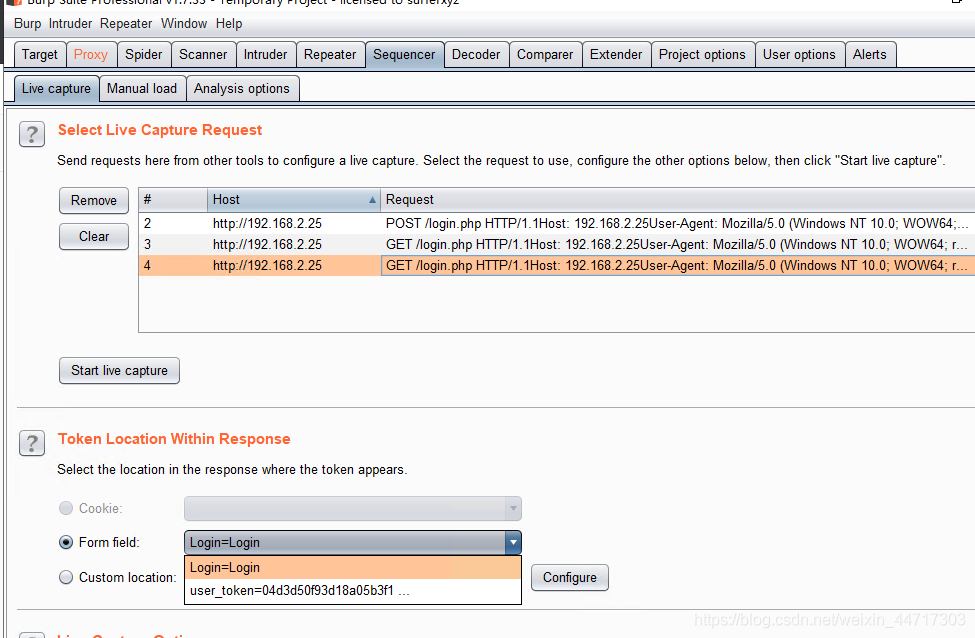The width and height of the screenshot is (975, 638).
Task: Select the Form field radio button
Action: point(66,542)
